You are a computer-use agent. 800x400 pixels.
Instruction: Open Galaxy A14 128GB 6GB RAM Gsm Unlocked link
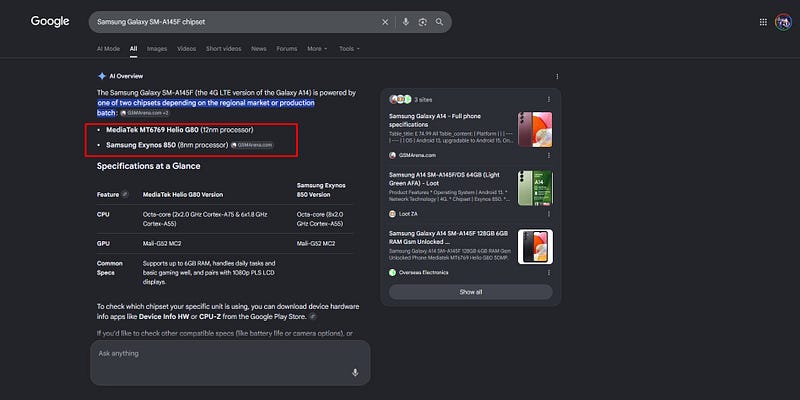click(x=448, y=237)
